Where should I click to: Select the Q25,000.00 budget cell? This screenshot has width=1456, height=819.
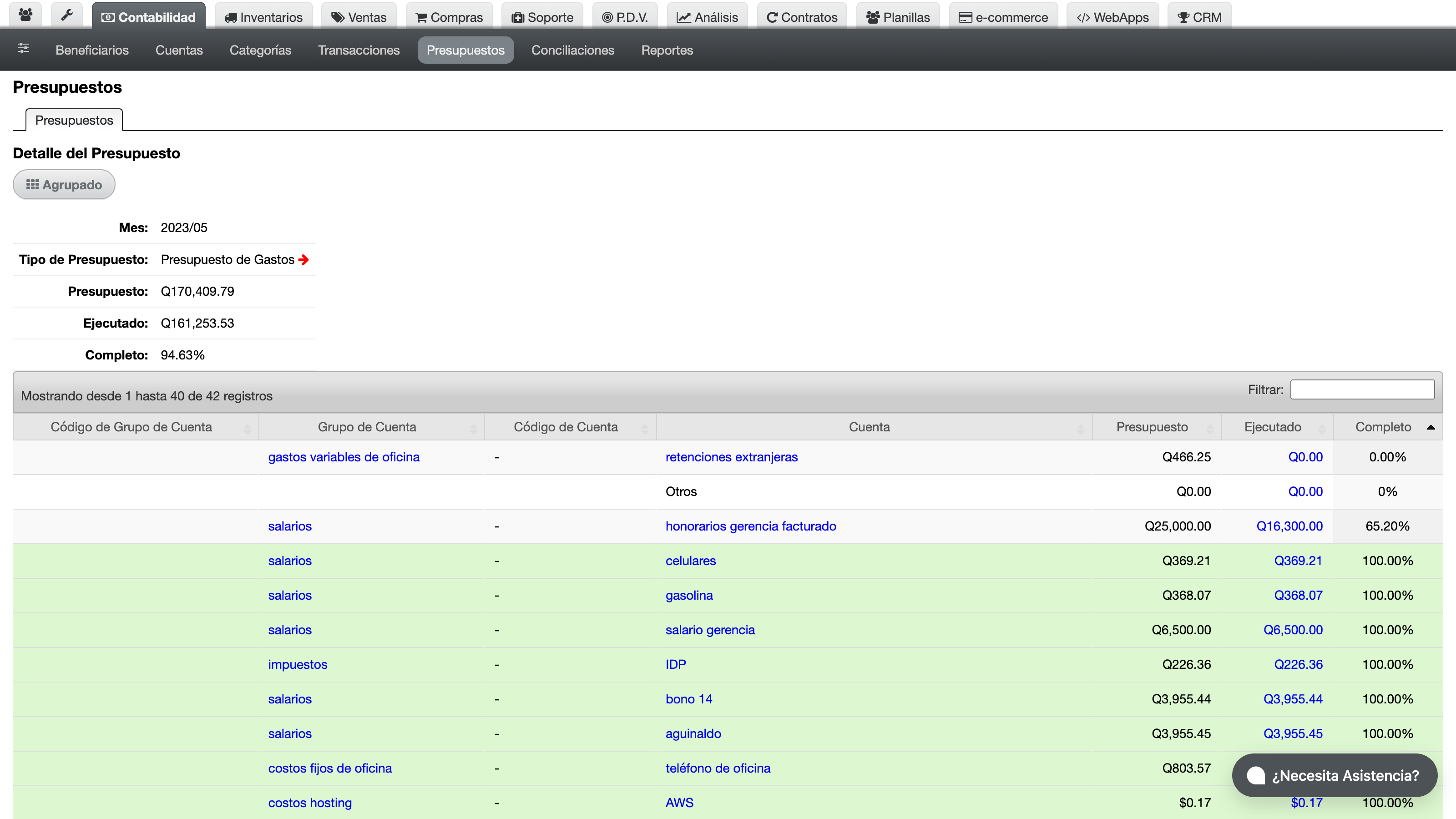tap(1157, 526)
